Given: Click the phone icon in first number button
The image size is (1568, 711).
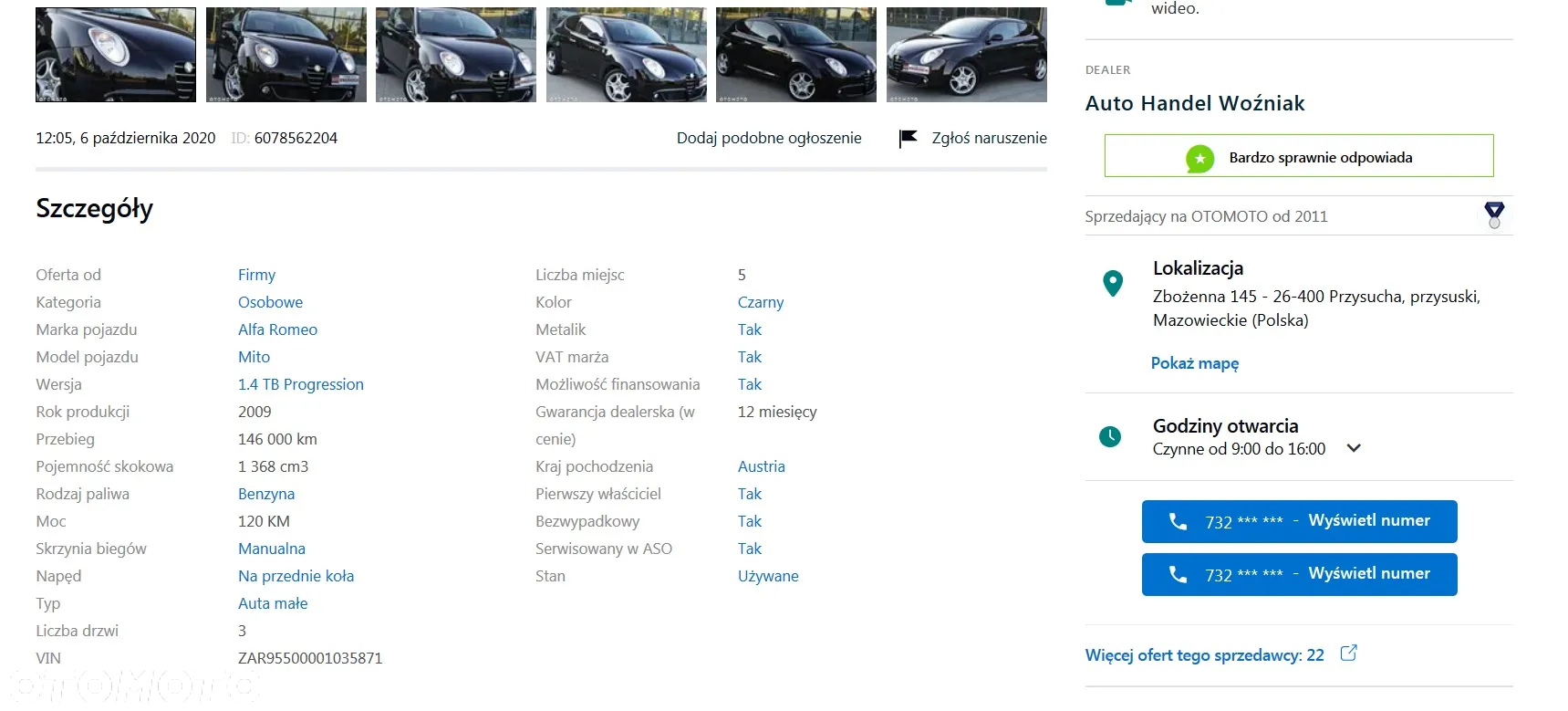Looking at the screenshot, I should tap(1178, 521).
